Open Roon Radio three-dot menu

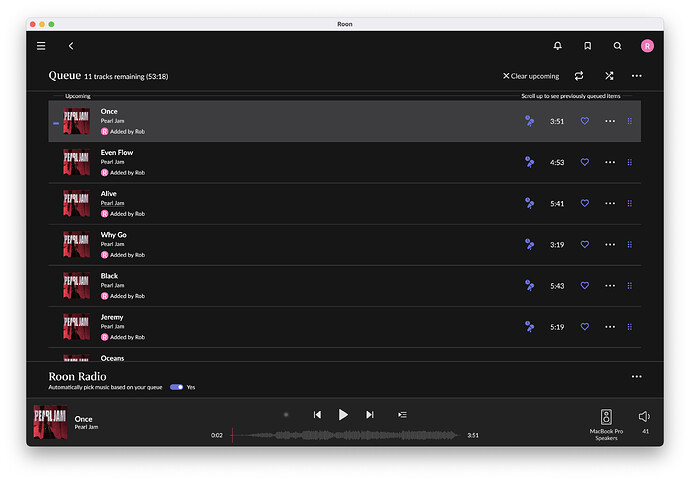click(x=636, y=377)
